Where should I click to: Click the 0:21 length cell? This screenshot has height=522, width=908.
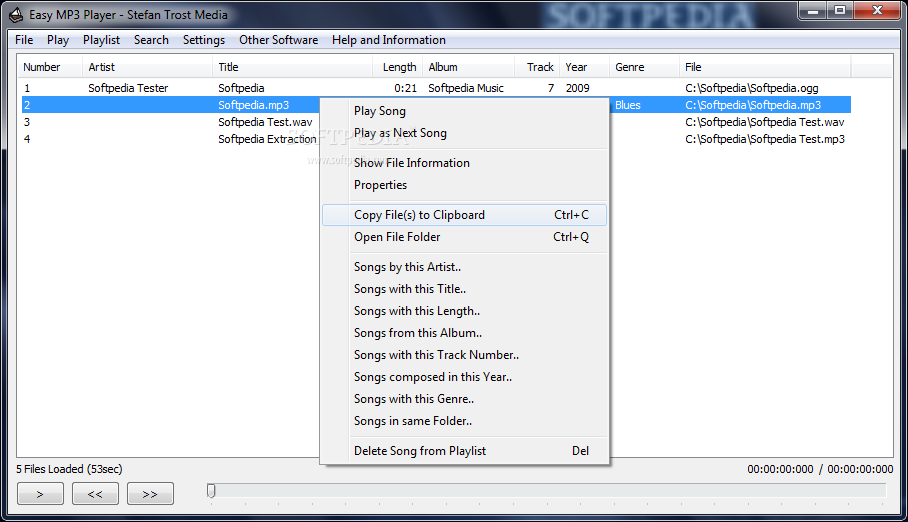(x=405, y=88)
